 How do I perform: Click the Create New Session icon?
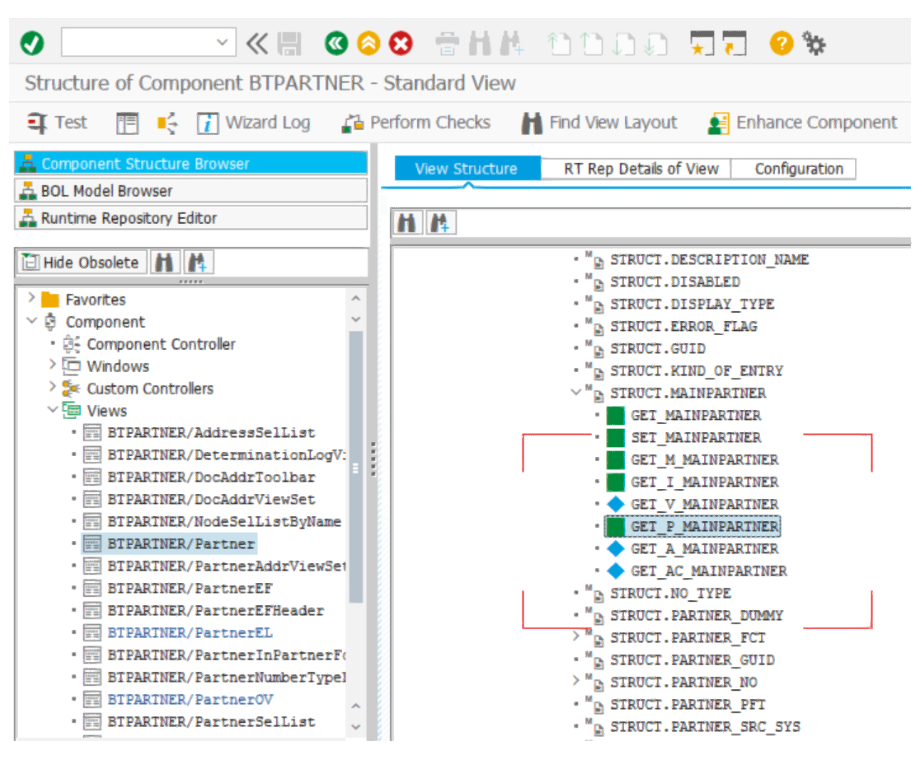tap(702, 43)
